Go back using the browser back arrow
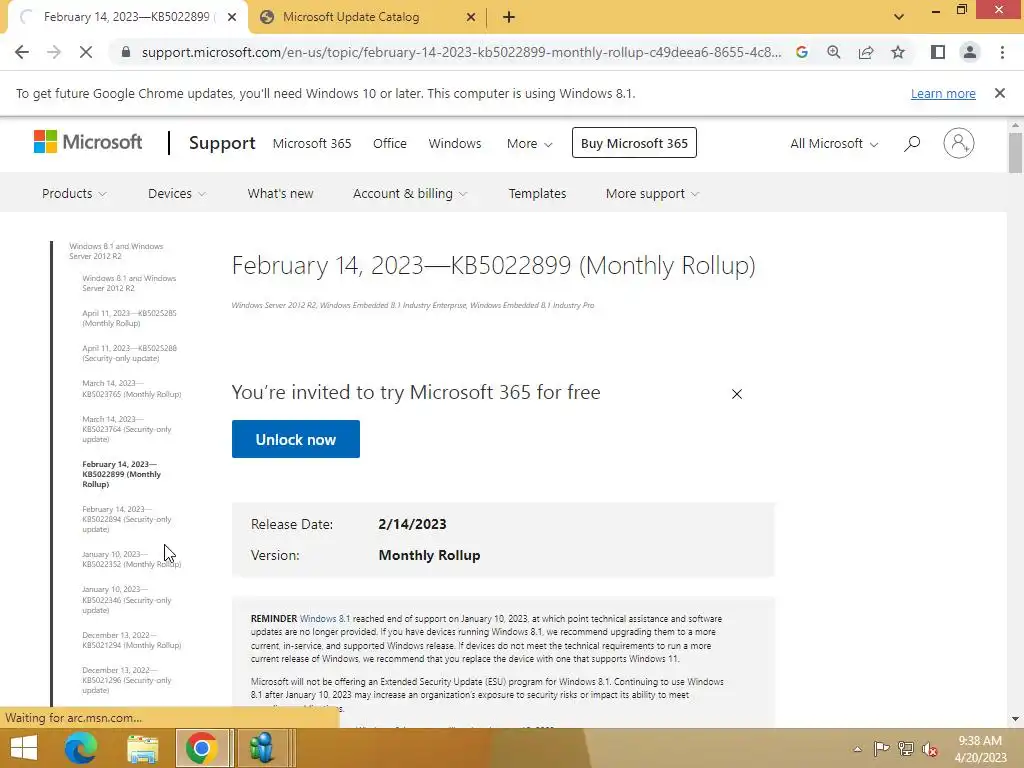The width and height of the screenshot is (1024, 768). tap(22, 52)
